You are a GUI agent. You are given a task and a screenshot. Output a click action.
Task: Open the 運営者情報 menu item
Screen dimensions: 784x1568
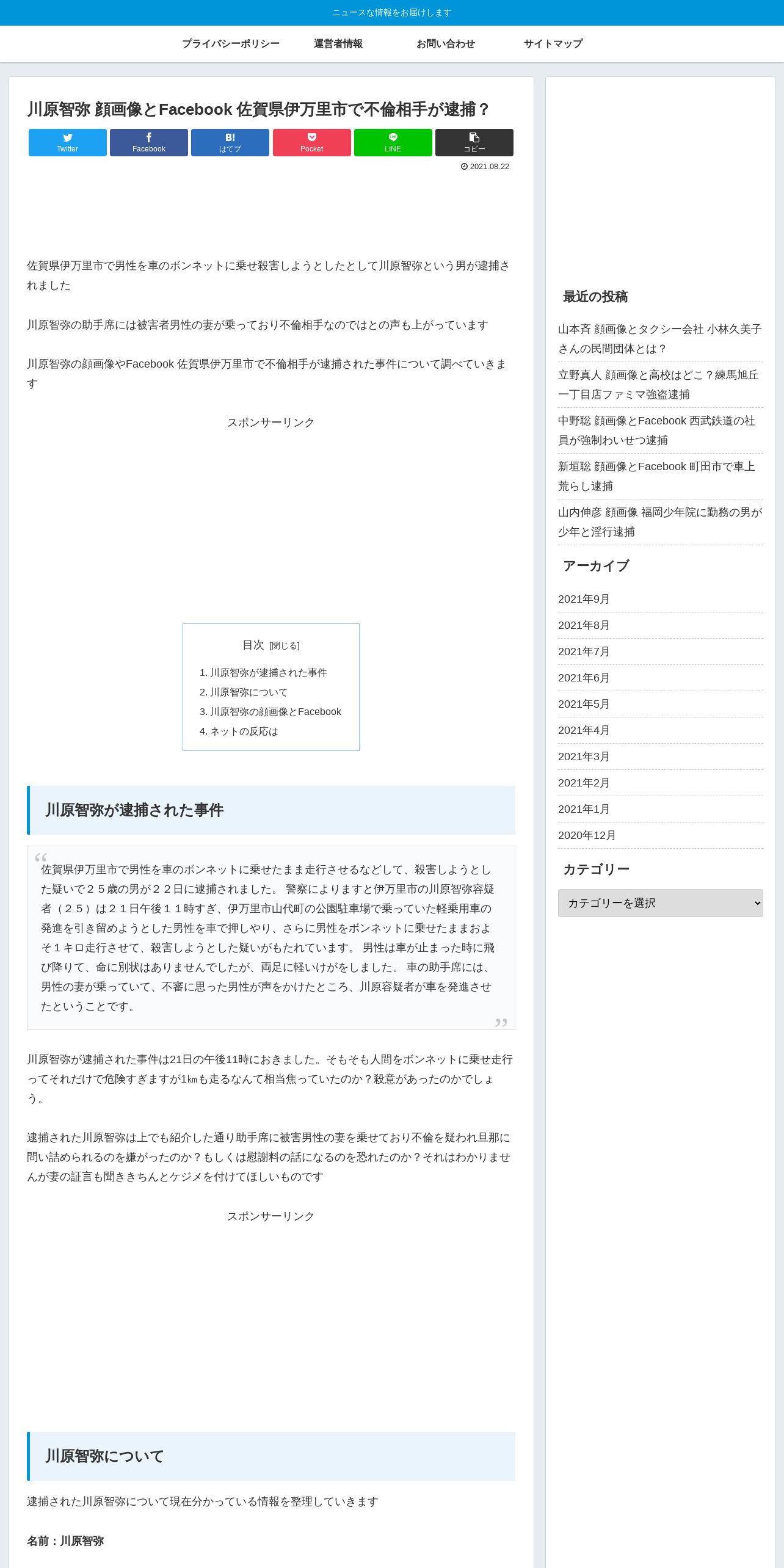pos(338,44)
